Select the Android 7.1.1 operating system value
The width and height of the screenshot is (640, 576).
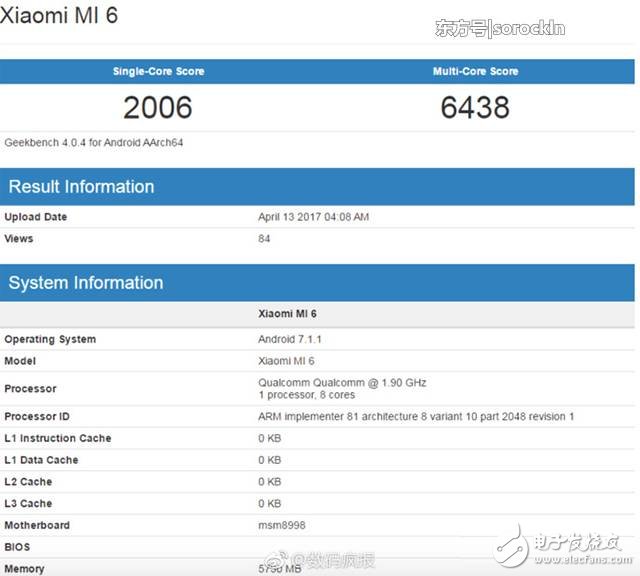(291, 339)
